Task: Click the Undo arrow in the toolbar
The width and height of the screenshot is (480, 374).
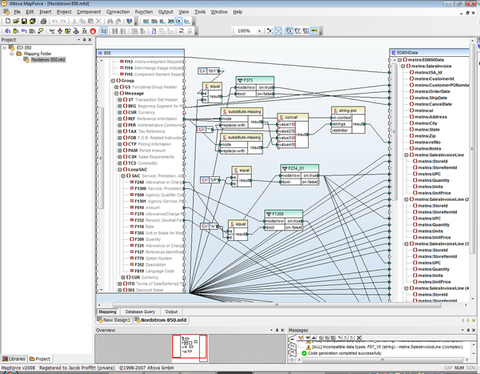Action: pyautogui.click(x=55, y=21)
